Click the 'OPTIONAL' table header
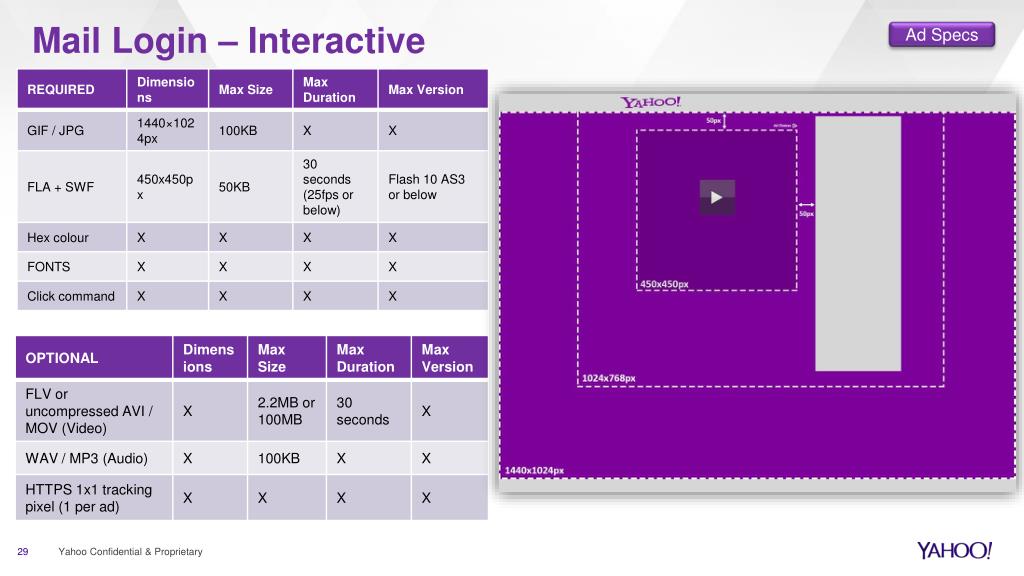Image resolution: width=1024 pixels, height=576 pixels. point(94,357)
